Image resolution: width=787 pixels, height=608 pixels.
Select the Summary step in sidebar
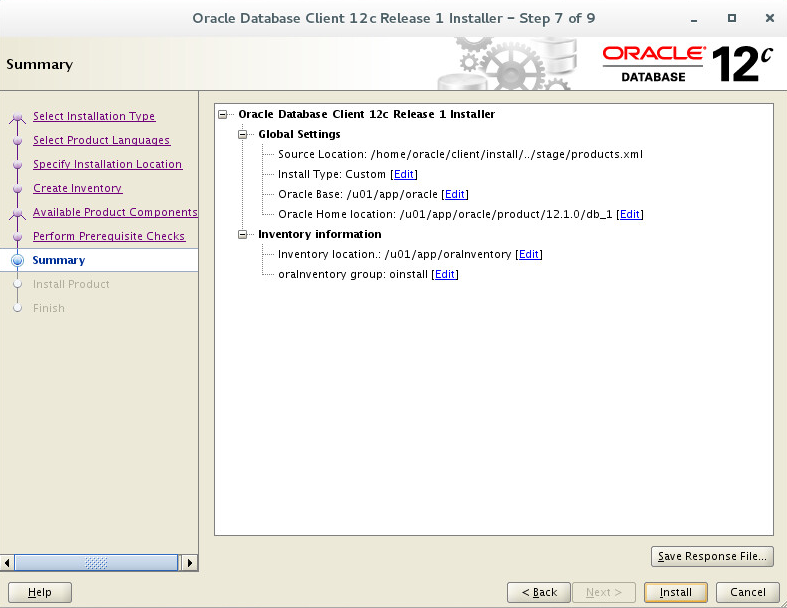[x=59, y=260]
